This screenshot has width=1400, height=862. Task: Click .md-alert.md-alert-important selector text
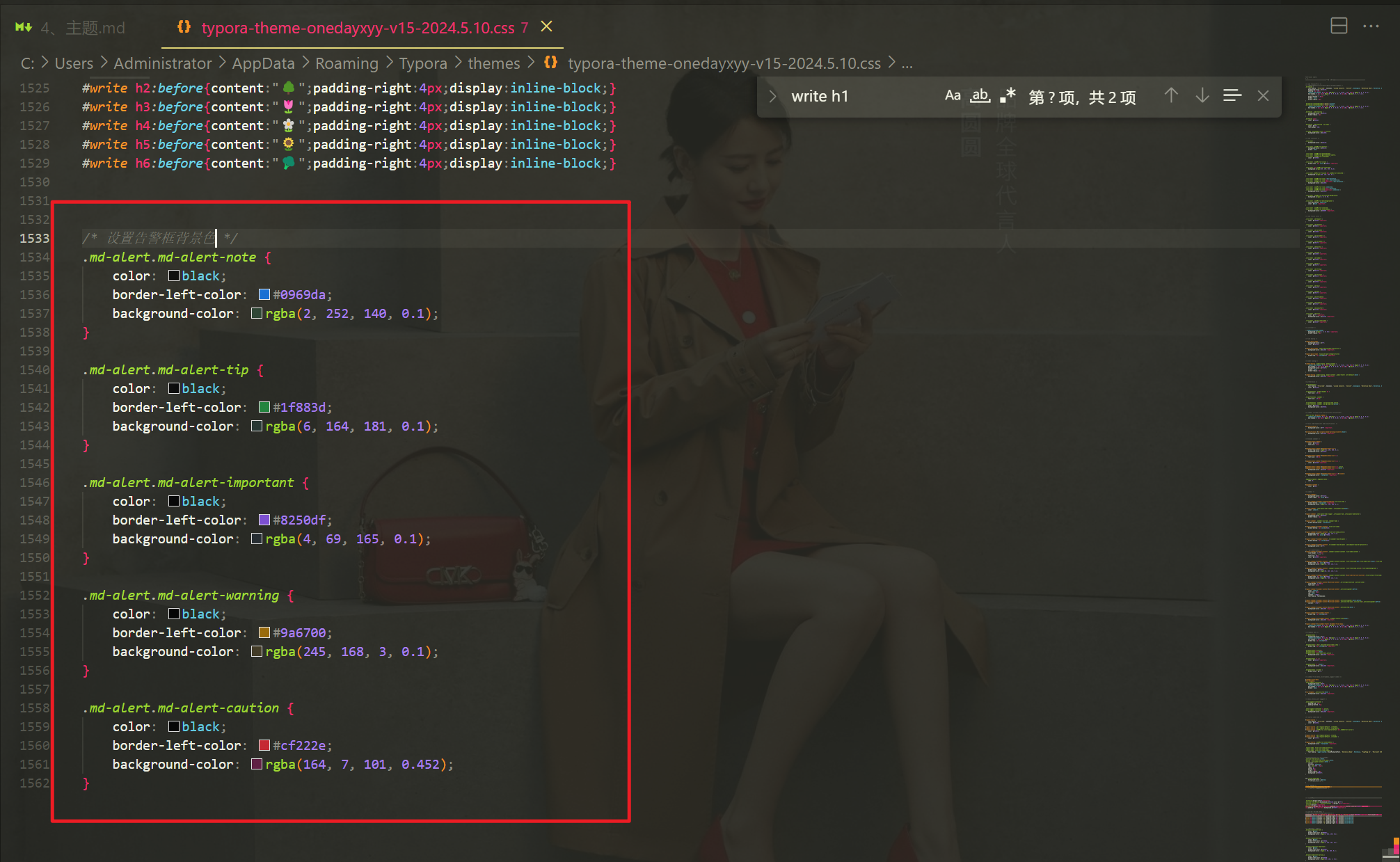tap(188, 482)
